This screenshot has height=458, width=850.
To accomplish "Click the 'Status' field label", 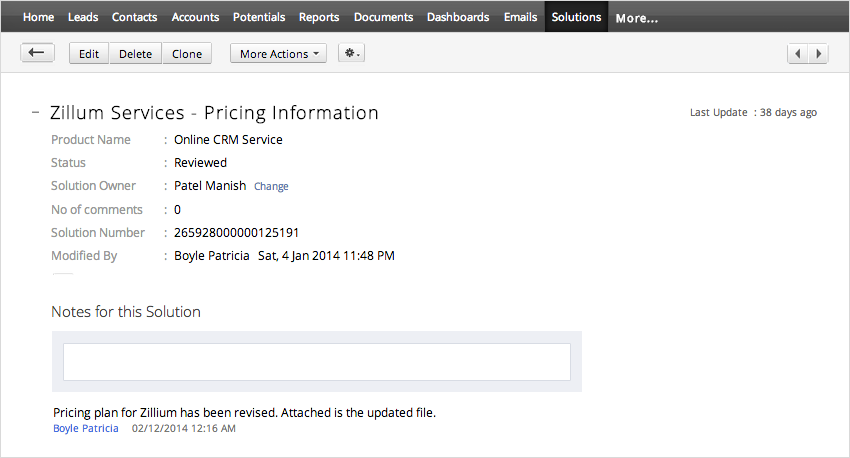I will (68, 163).
